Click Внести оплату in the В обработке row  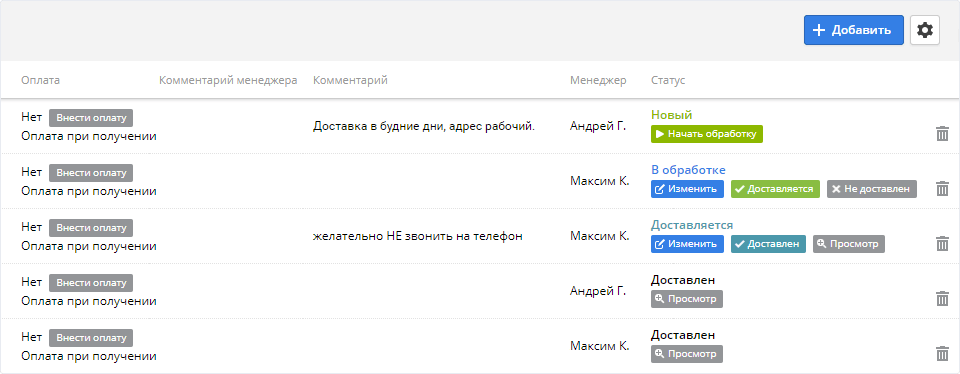(x=91, y=173)
